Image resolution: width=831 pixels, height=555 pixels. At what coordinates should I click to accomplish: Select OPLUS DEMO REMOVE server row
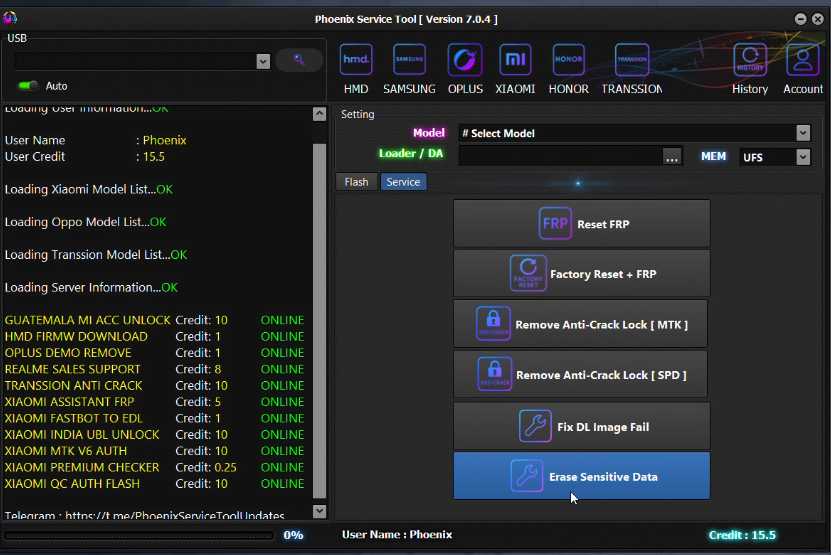pyautogui.click(x=154, y=353)
